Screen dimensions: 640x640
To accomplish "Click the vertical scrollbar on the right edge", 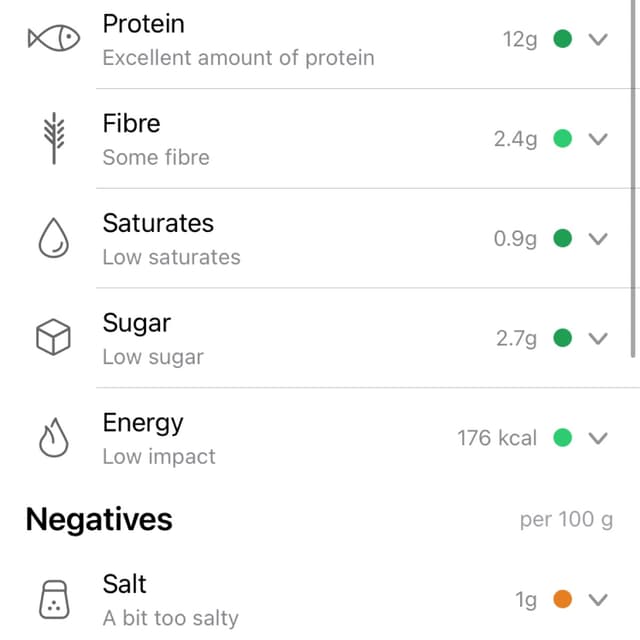I will pyautogui.click(x=633, y=179).
